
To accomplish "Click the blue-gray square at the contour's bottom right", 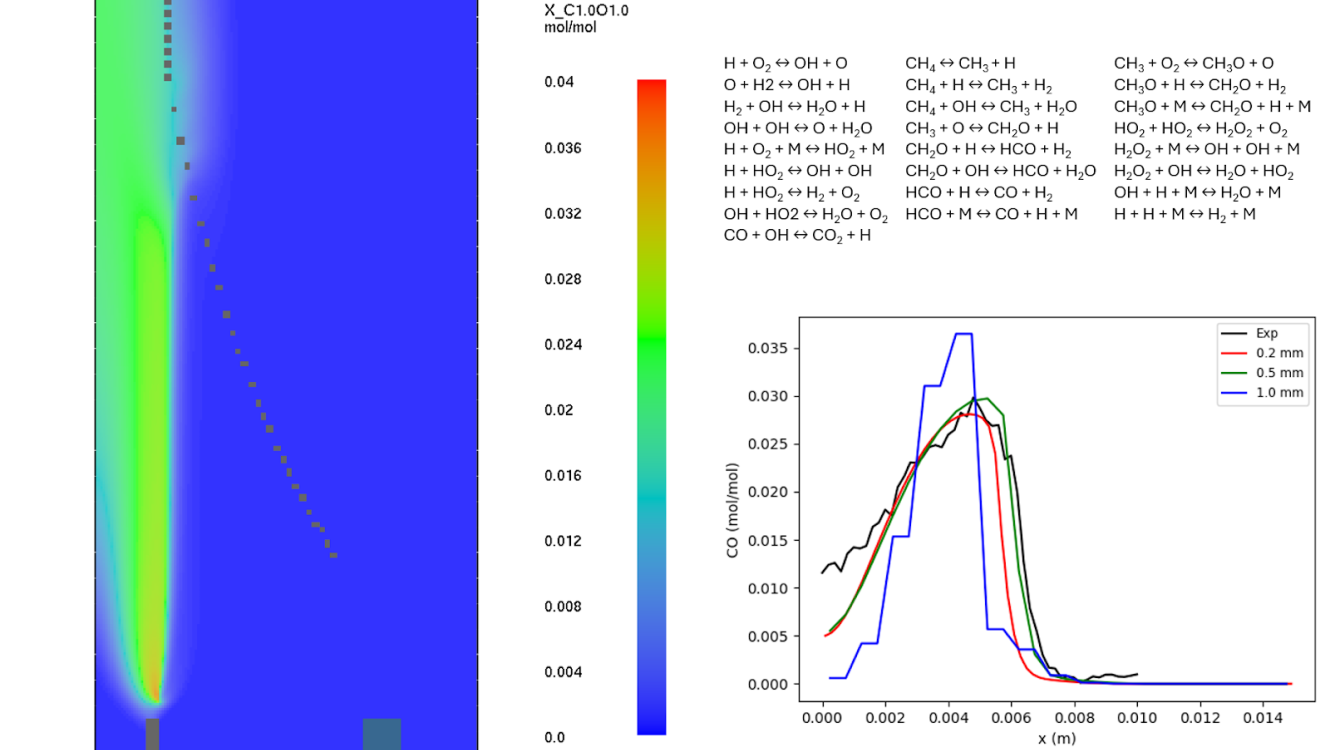I will (382, 734).
